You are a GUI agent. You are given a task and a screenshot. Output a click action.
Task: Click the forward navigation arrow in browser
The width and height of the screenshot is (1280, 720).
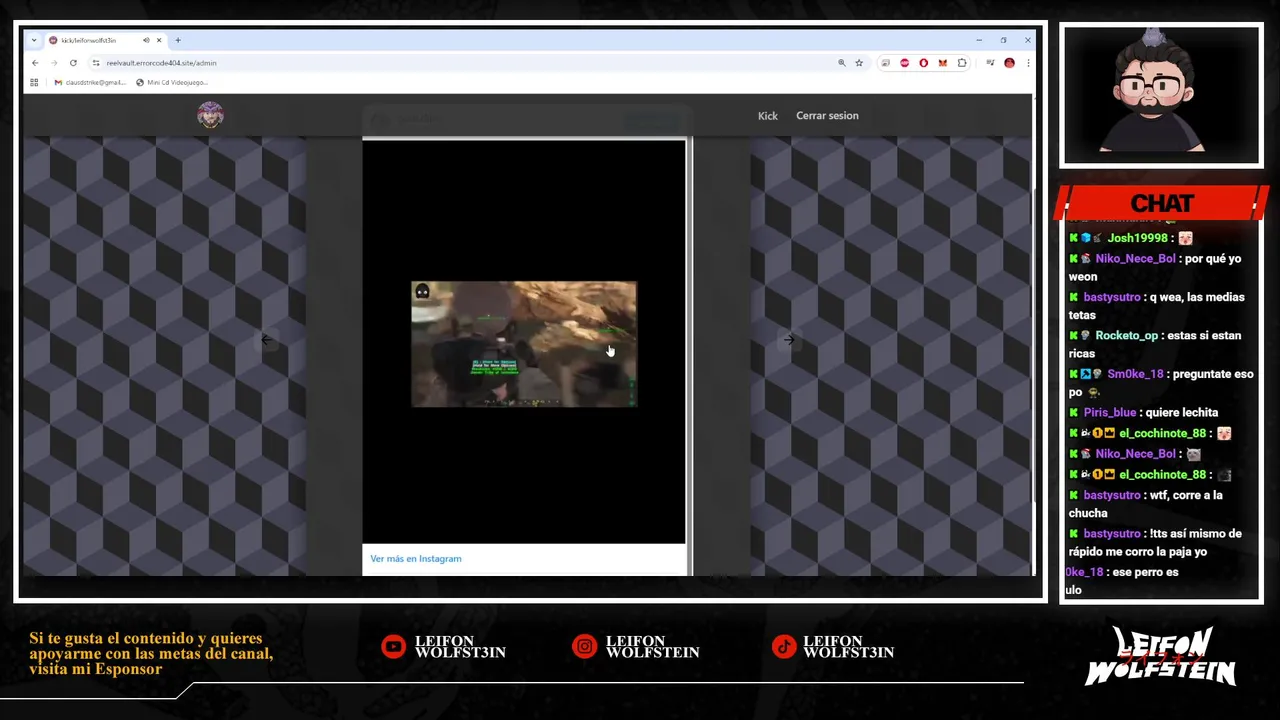point(54,62)
